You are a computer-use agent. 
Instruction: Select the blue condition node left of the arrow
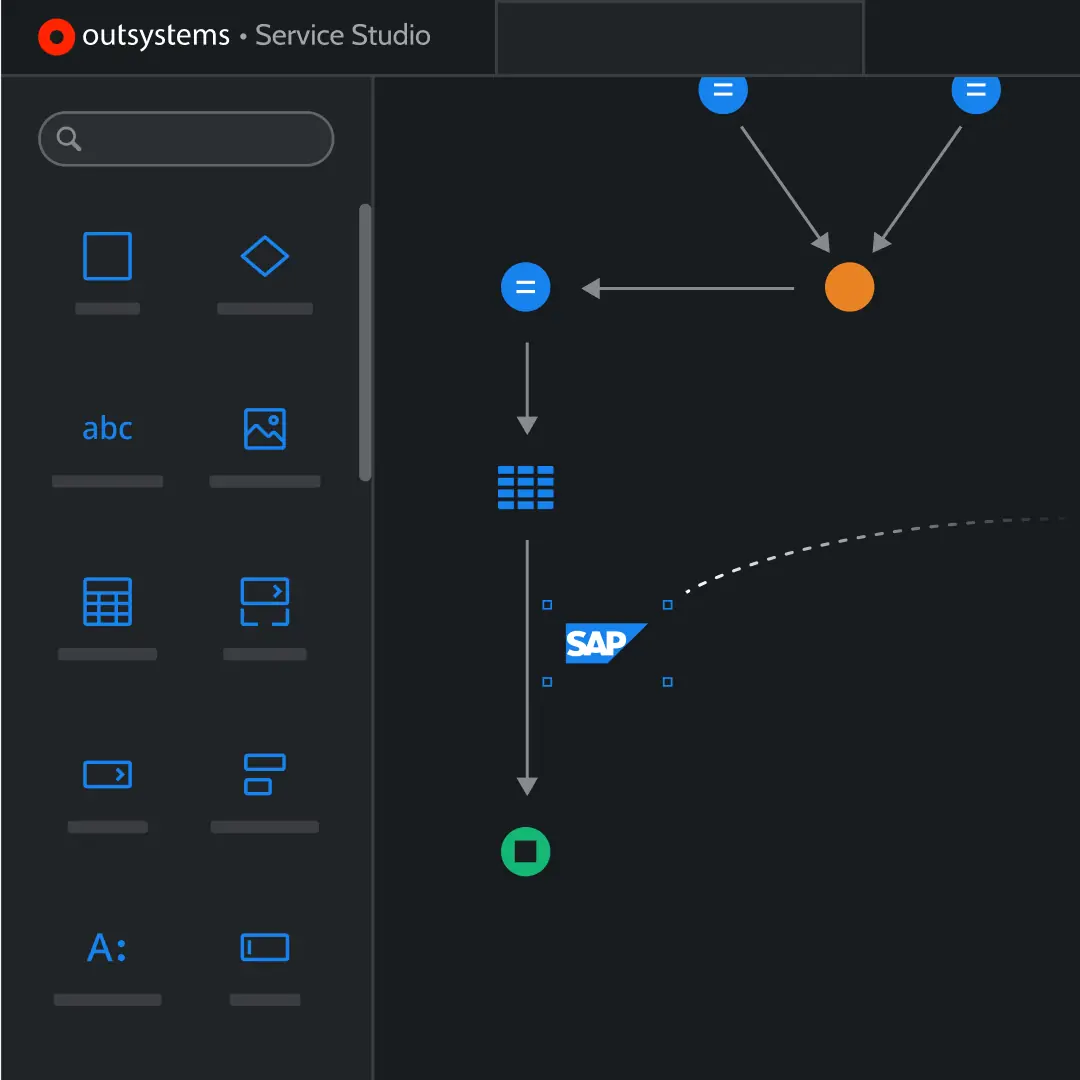coord(526,287)
